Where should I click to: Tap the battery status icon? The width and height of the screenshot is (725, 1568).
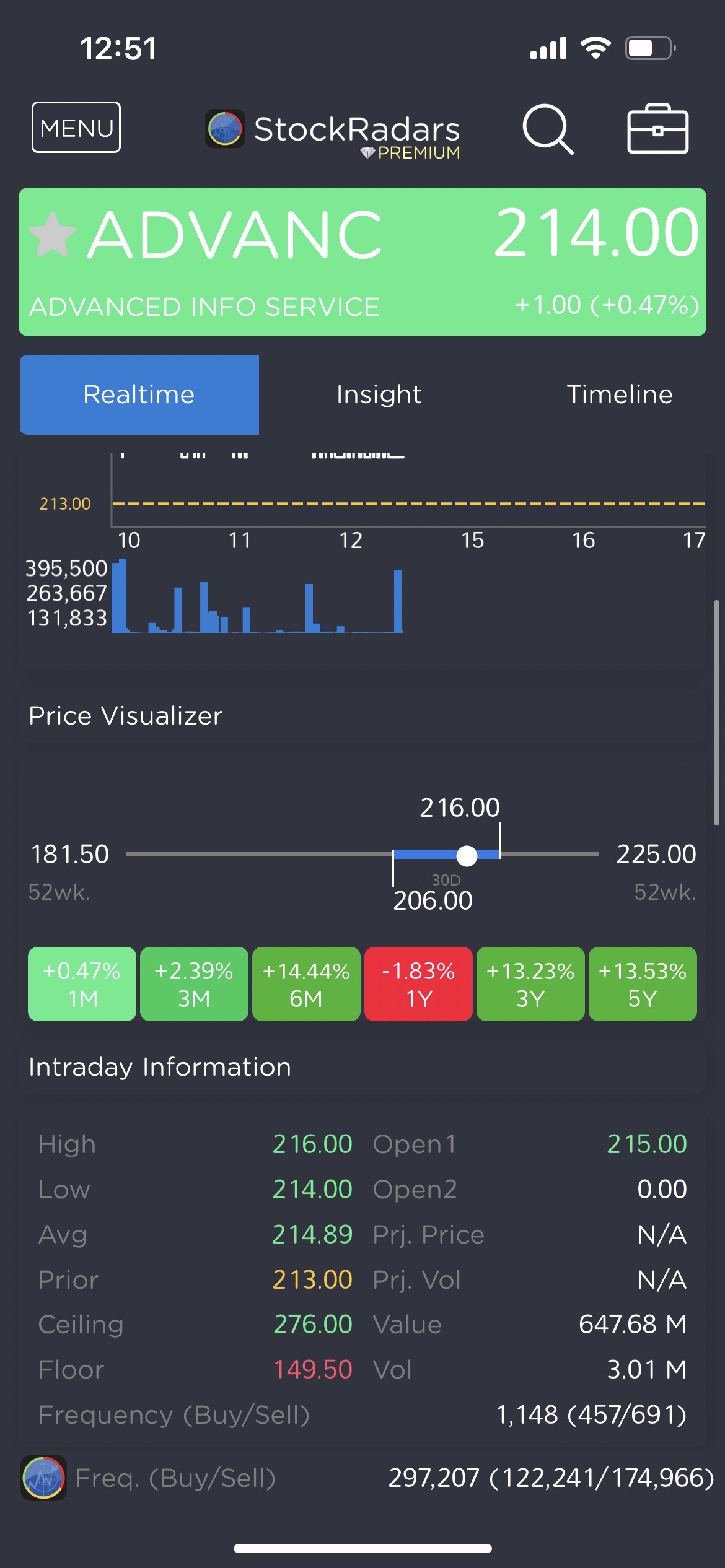[x=650, y=48]
